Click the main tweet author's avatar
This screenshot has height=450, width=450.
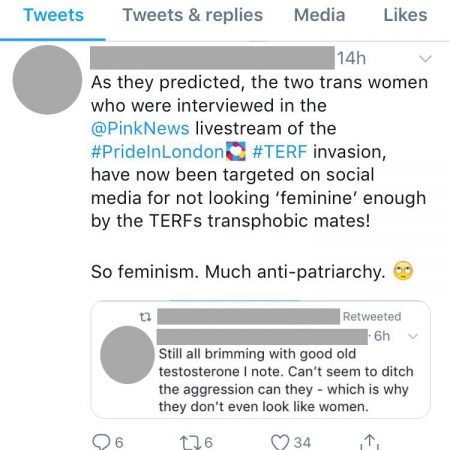pyautogui.click(x=47, y=80)
